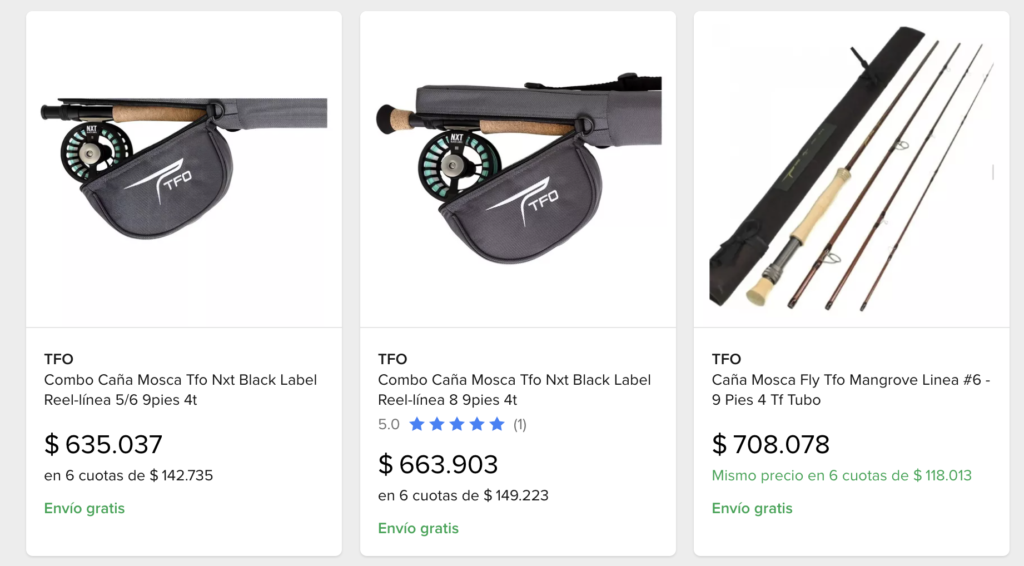1024x566 pixels.
Task: Click the 5.0 rating score number
Action: (x=389, y=424)
